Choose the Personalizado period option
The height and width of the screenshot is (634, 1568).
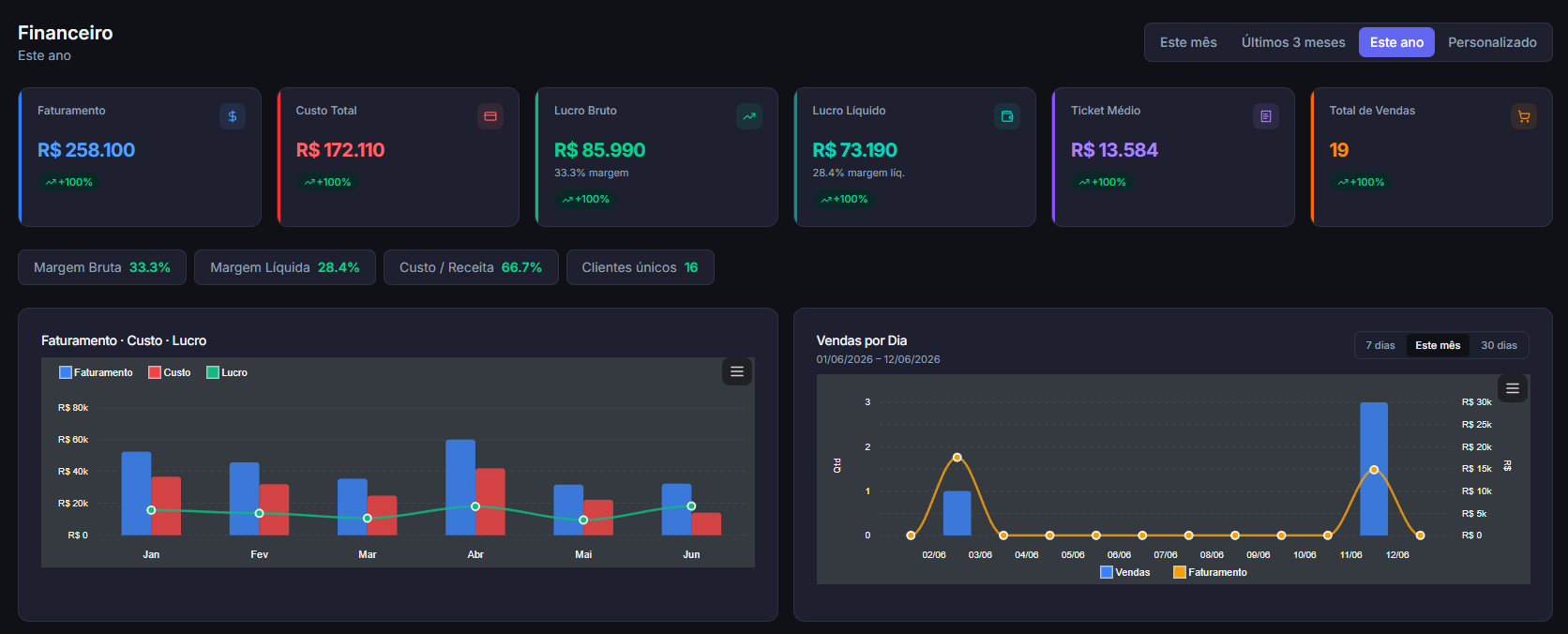point(1492,42)
